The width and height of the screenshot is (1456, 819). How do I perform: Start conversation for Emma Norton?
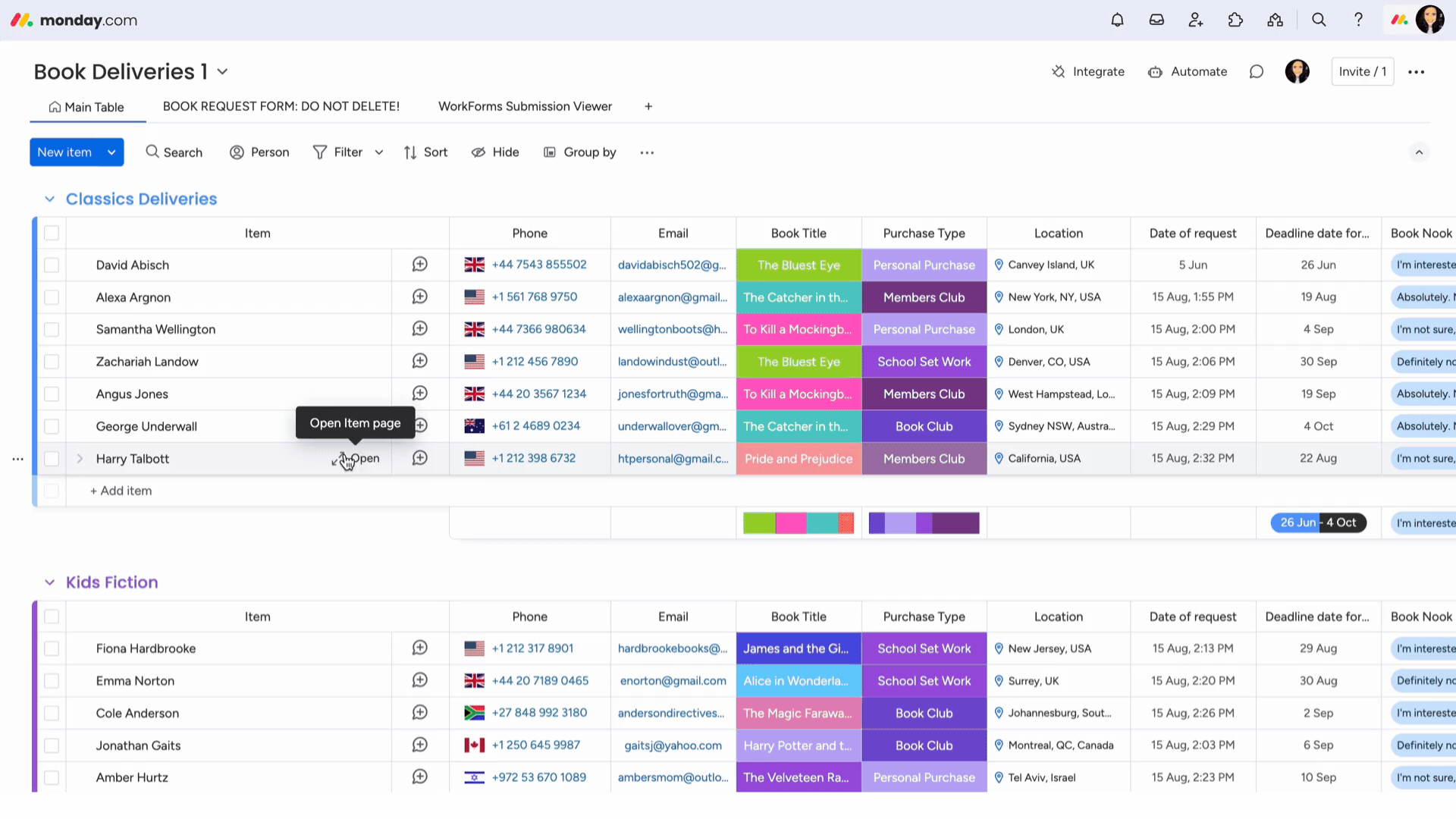[x=420, y=681]
